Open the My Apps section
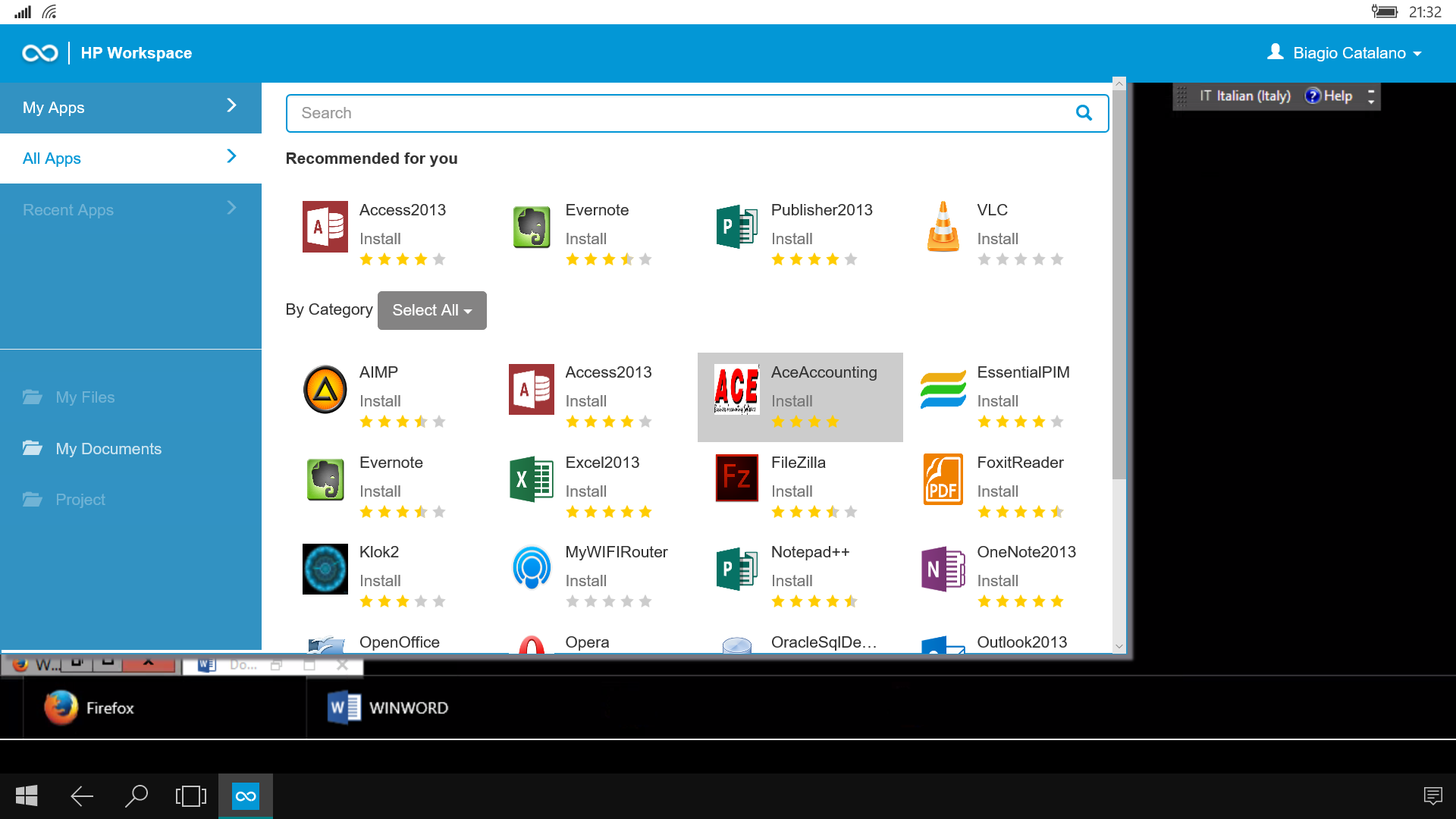 pos(130,108)
